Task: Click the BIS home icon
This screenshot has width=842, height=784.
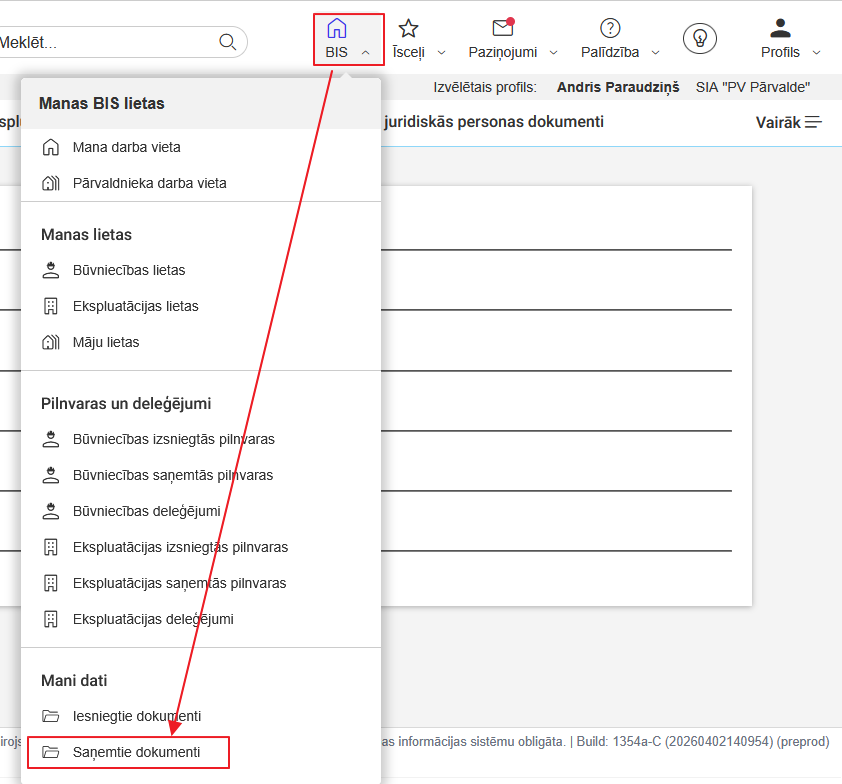Action: (x=337, y=29)
